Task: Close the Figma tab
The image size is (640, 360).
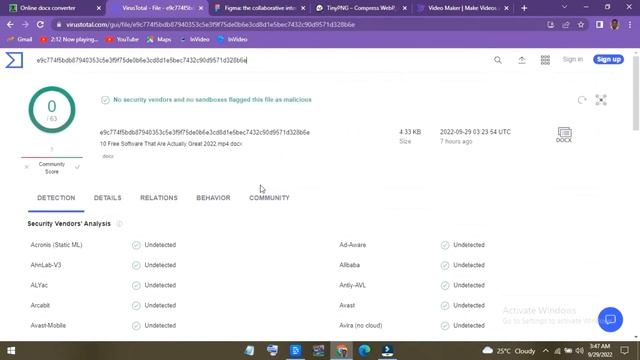Action: [303, 8]
